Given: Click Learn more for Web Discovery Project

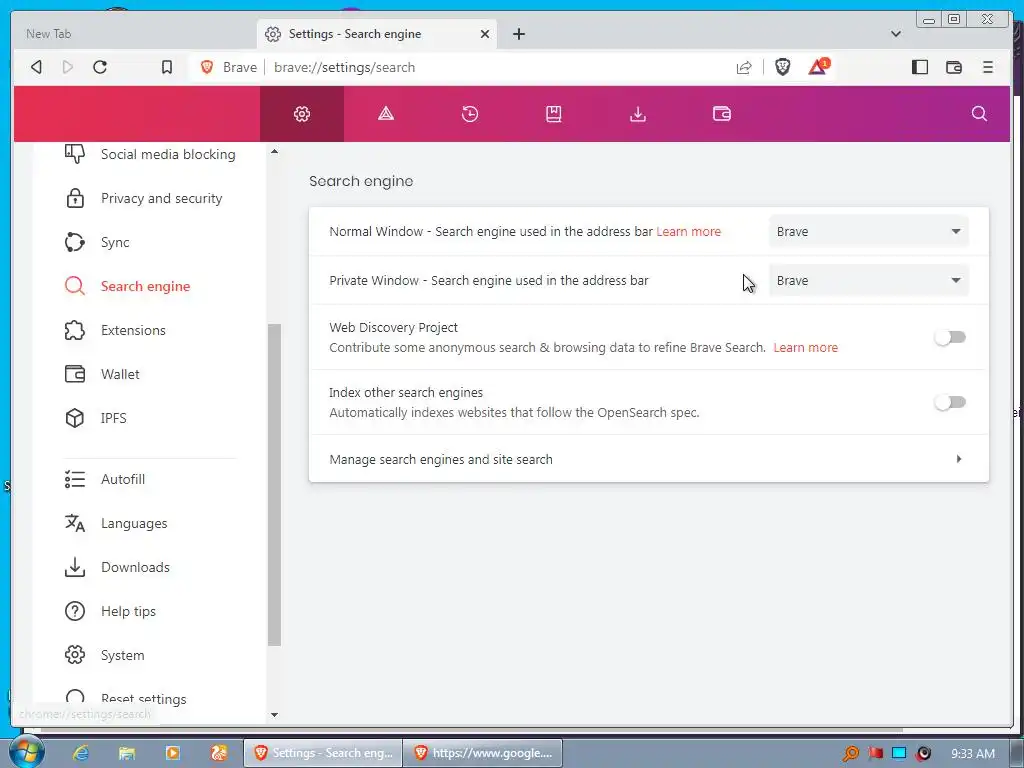Looking at the screenshot, I should coord(805,347).
